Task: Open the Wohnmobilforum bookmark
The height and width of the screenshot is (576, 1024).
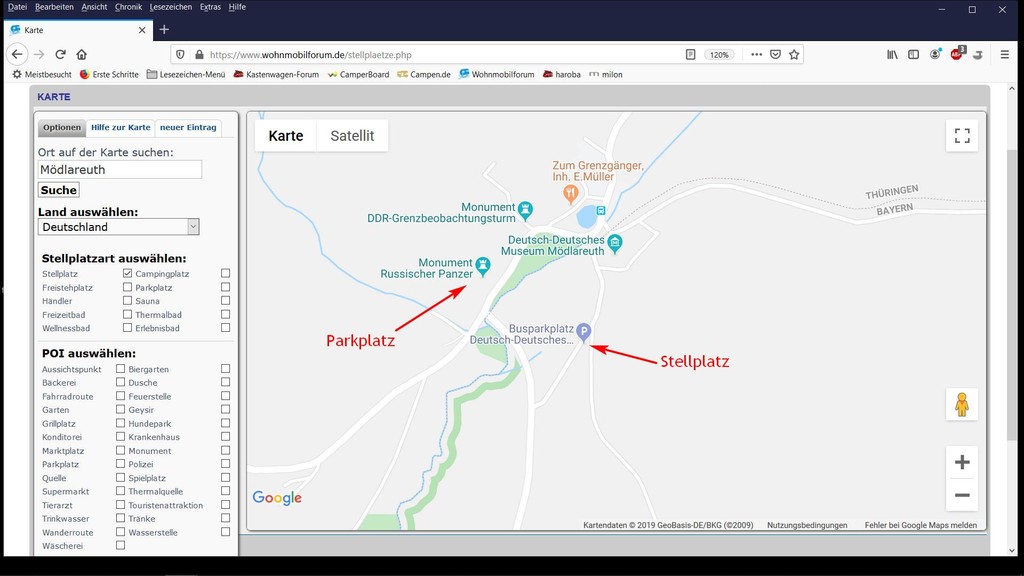Action: (497, 74)
